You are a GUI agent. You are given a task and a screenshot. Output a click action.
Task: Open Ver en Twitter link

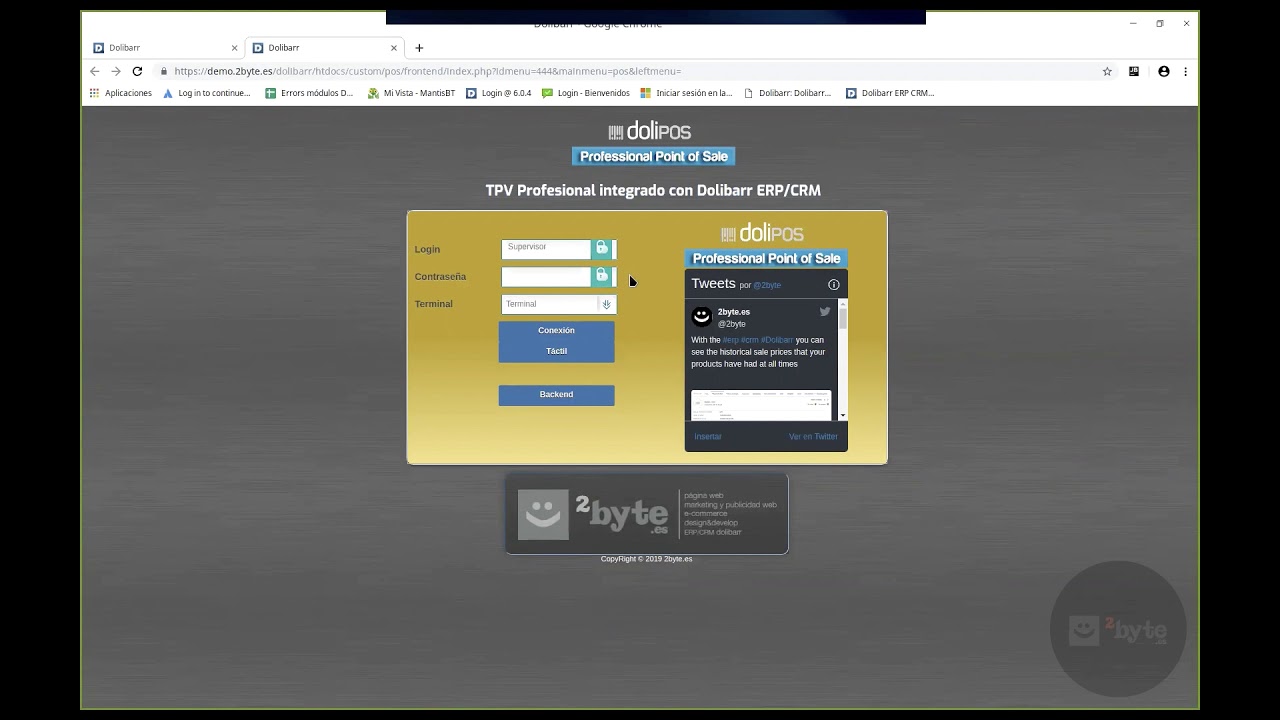[813, 437]
